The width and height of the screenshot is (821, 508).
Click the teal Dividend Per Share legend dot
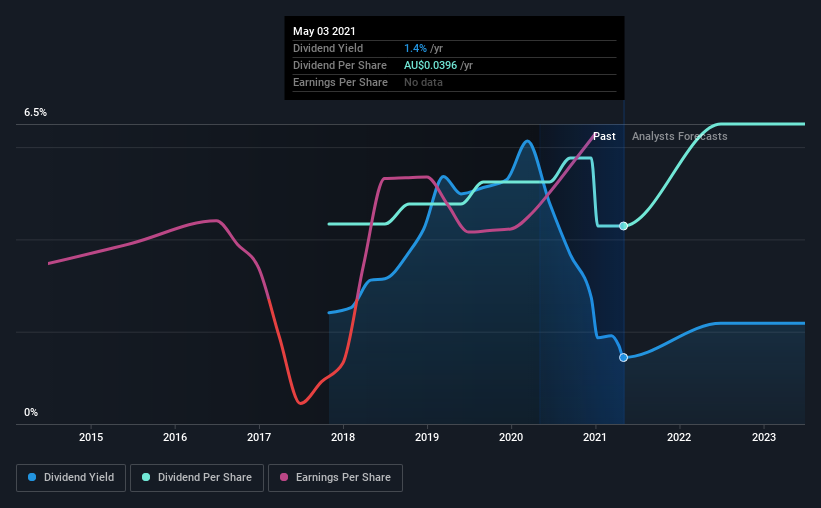click(146, 477)
